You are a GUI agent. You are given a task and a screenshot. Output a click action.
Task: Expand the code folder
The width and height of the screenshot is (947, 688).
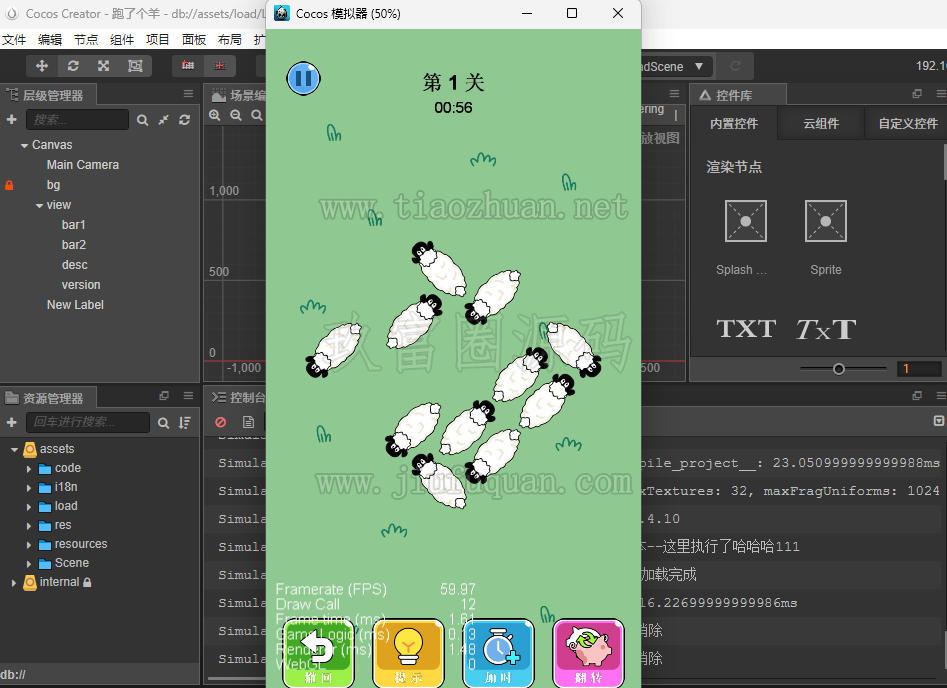pos(29,469)
